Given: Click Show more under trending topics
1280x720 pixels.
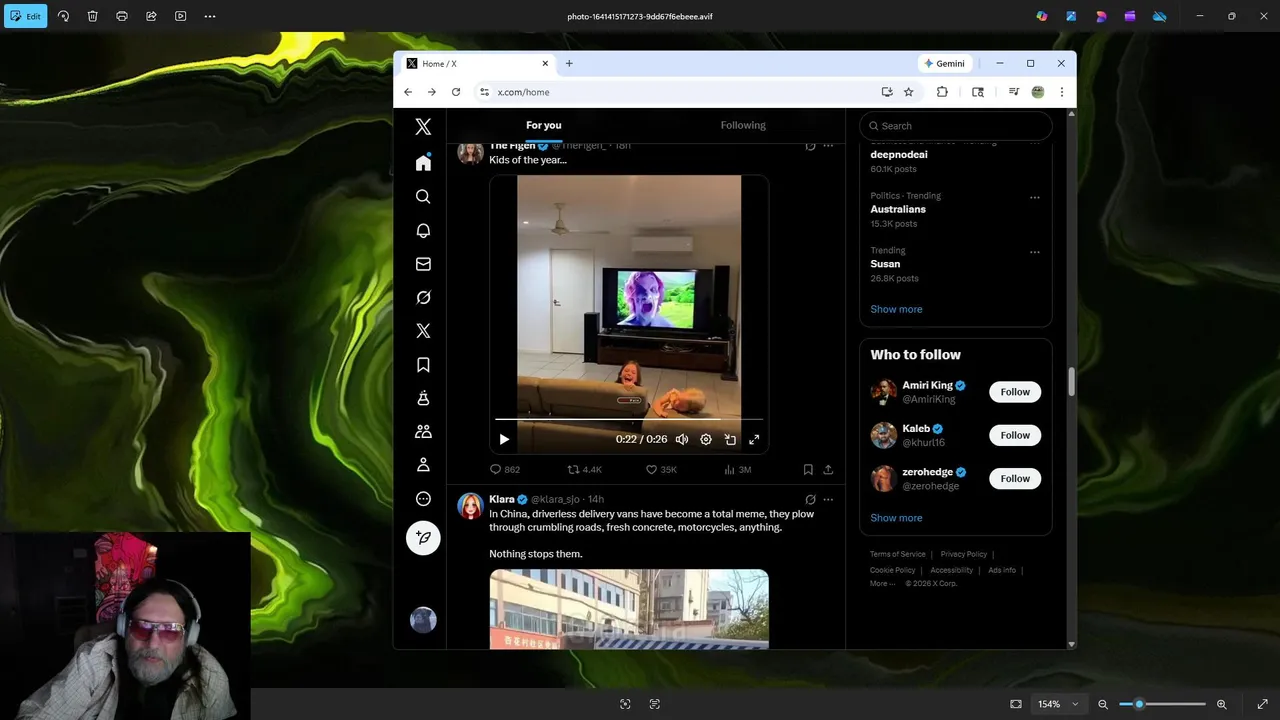Looking at the screenshot, I should (x=896, y=309).
